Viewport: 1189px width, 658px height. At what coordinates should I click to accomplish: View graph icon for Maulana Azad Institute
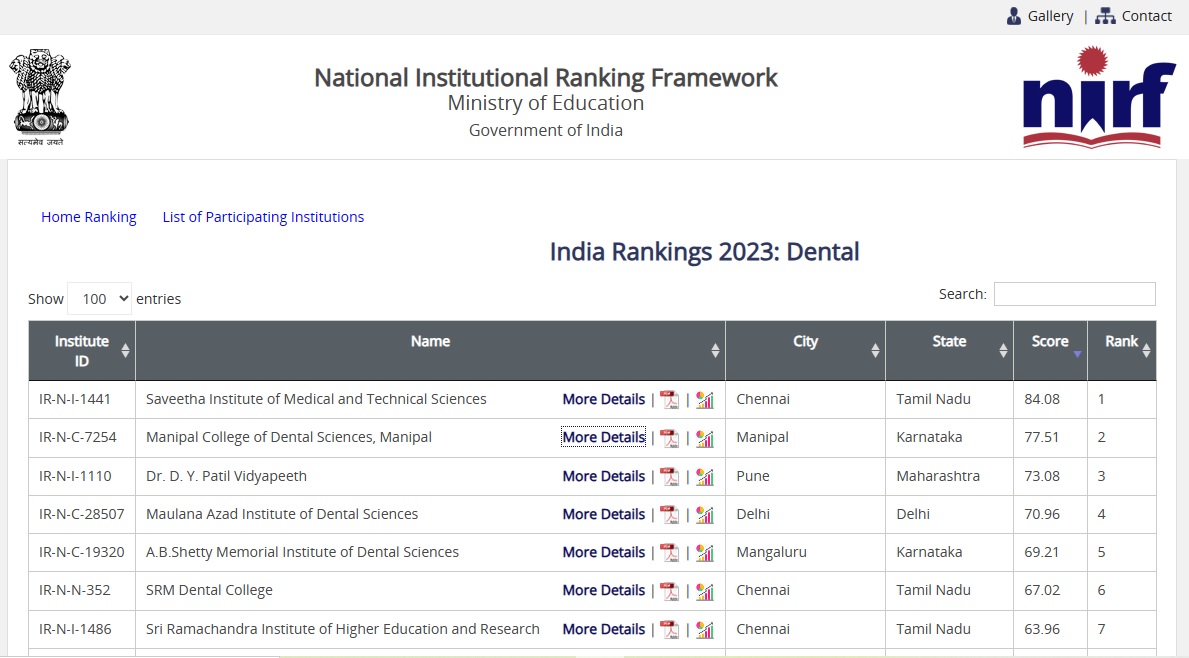tap(705, 515)
